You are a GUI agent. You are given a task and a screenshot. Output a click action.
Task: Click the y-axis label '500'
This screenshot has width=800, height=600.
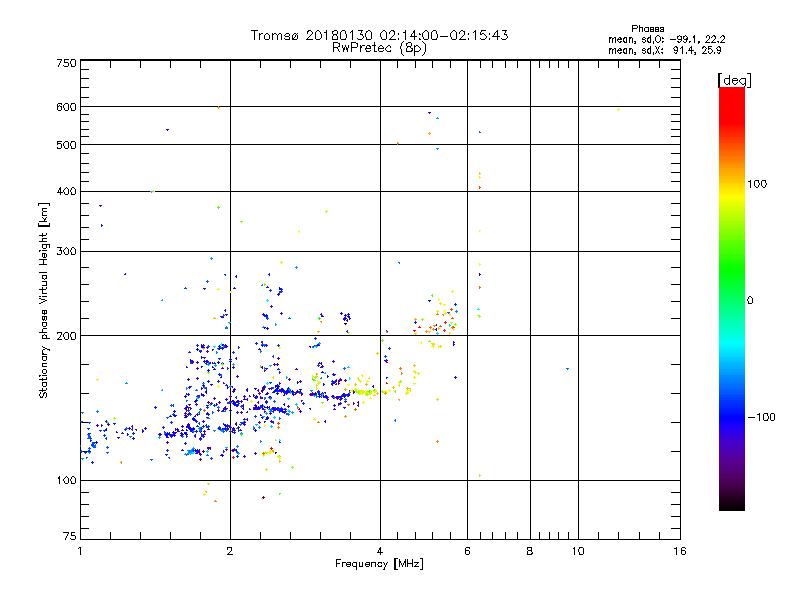tap(66, 145)
